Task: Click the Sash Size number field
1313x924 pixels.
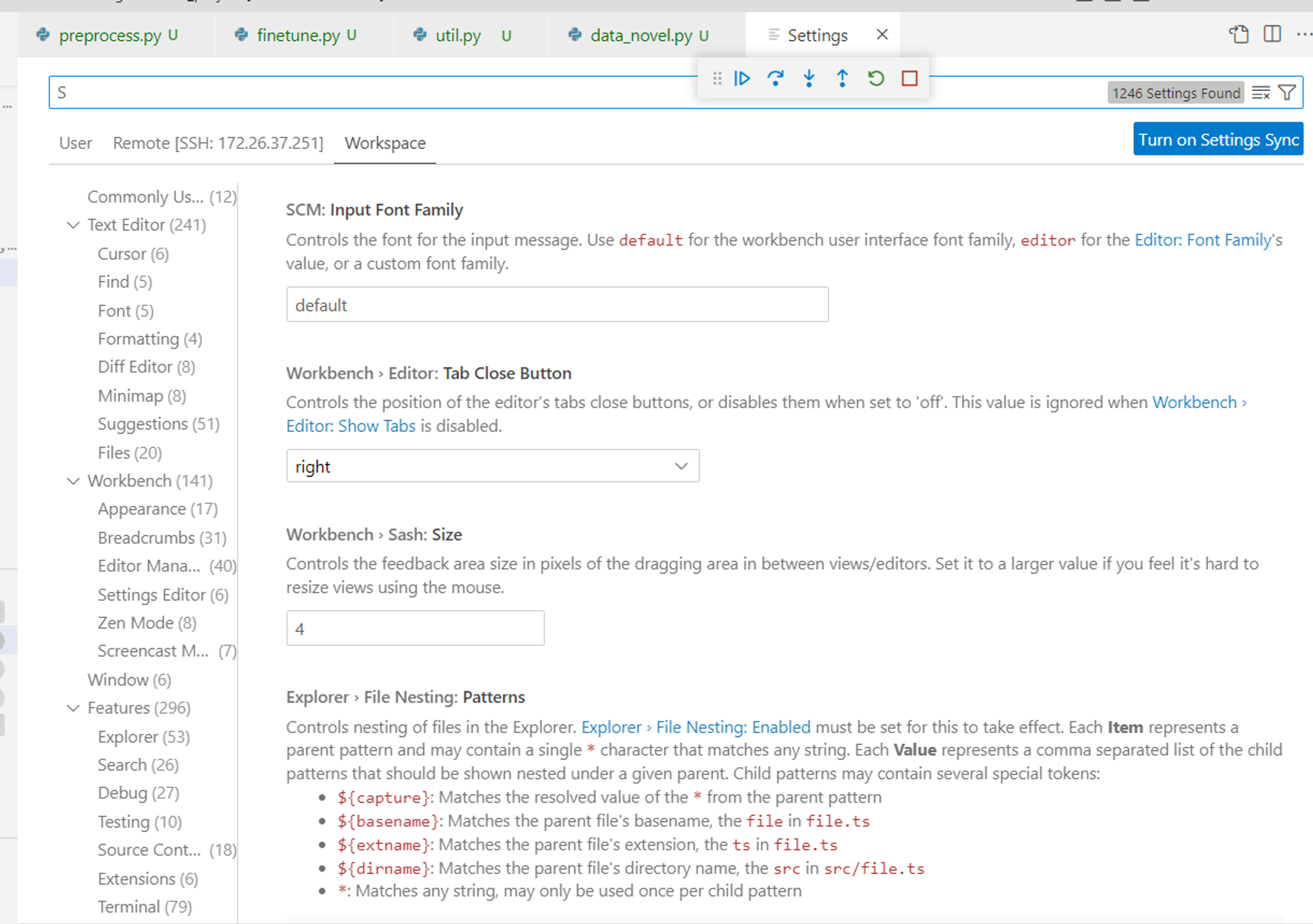Action: click(x=415, y=629)
